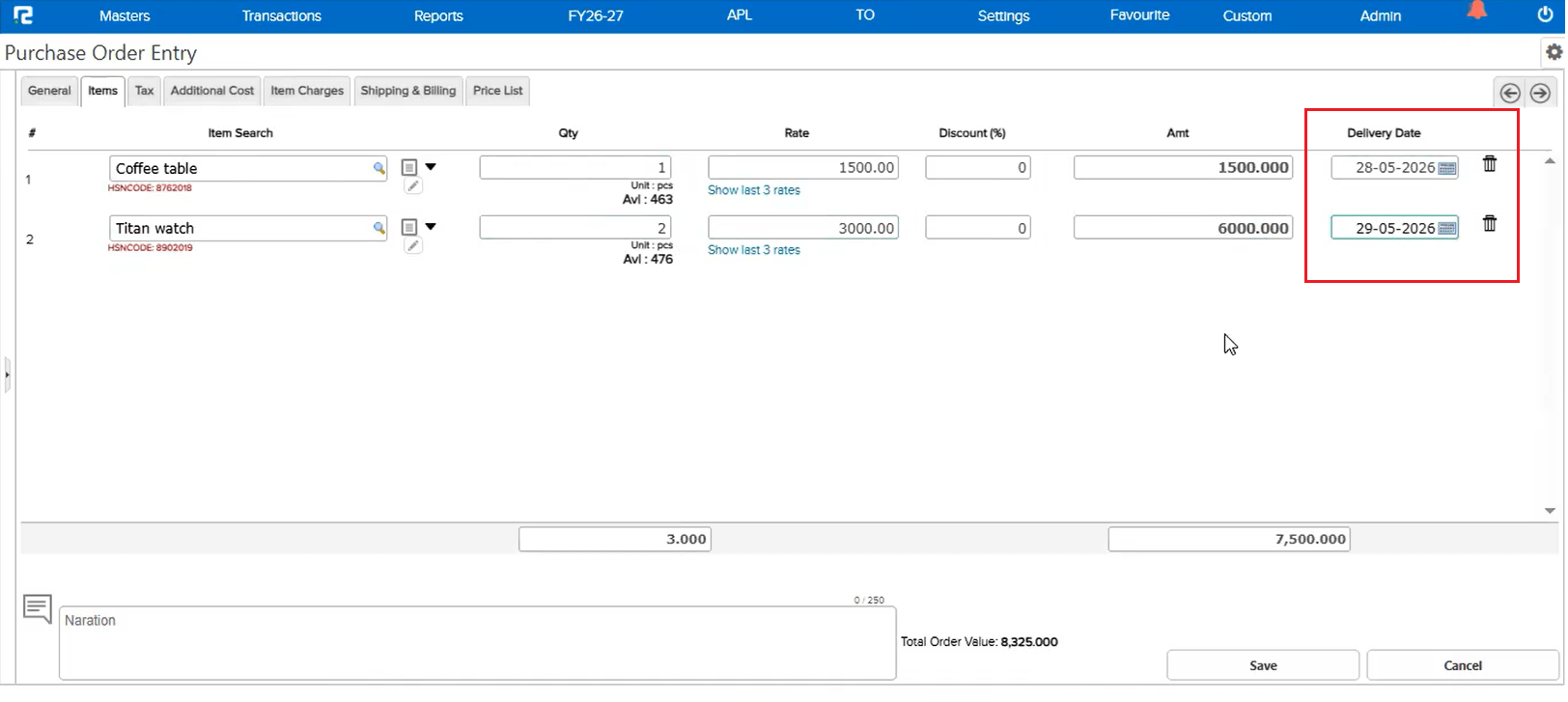
Task: Click the 3000.00 rate field
Action: pos(803,227)
